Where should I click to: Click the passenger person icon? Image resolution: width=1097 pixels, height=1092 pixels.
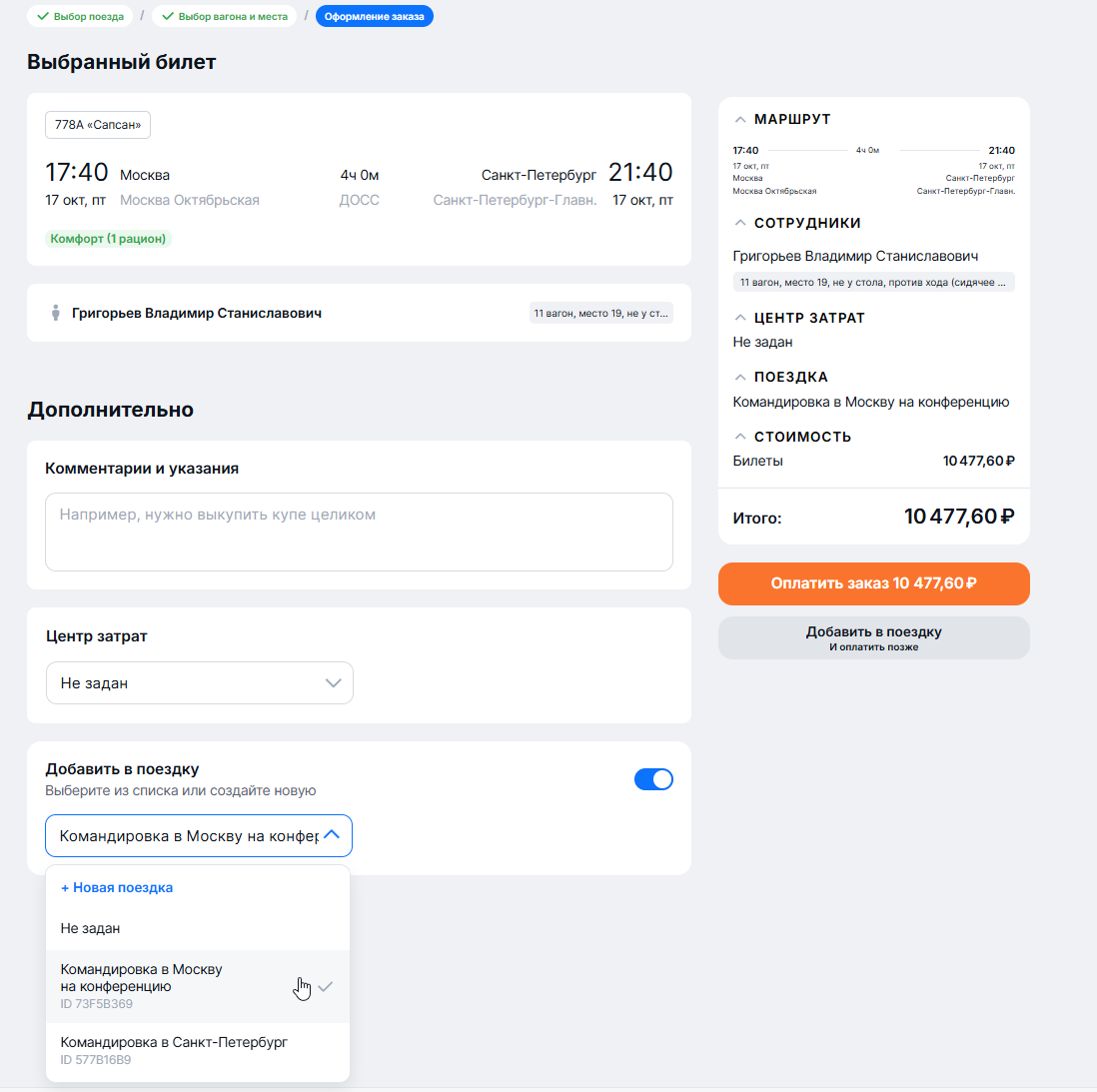click(56, 313)
